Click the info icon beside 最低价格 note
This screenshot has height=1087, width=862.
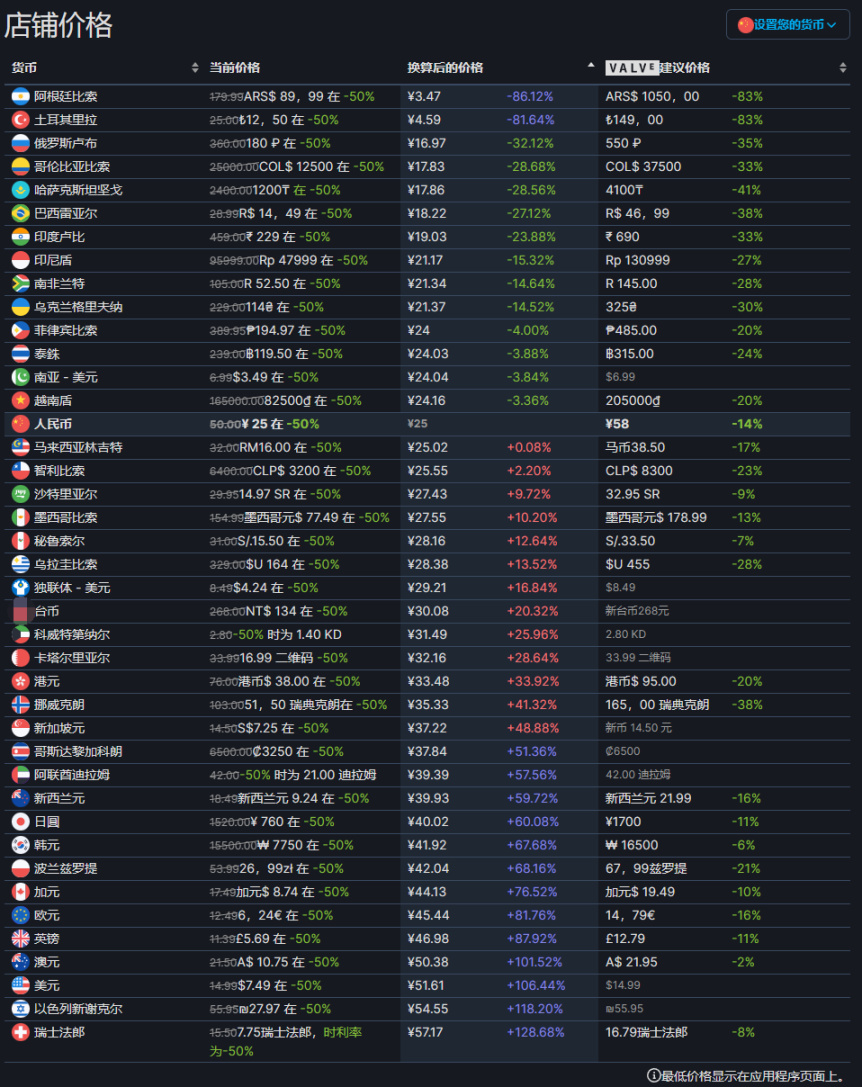pos(653,1076)
